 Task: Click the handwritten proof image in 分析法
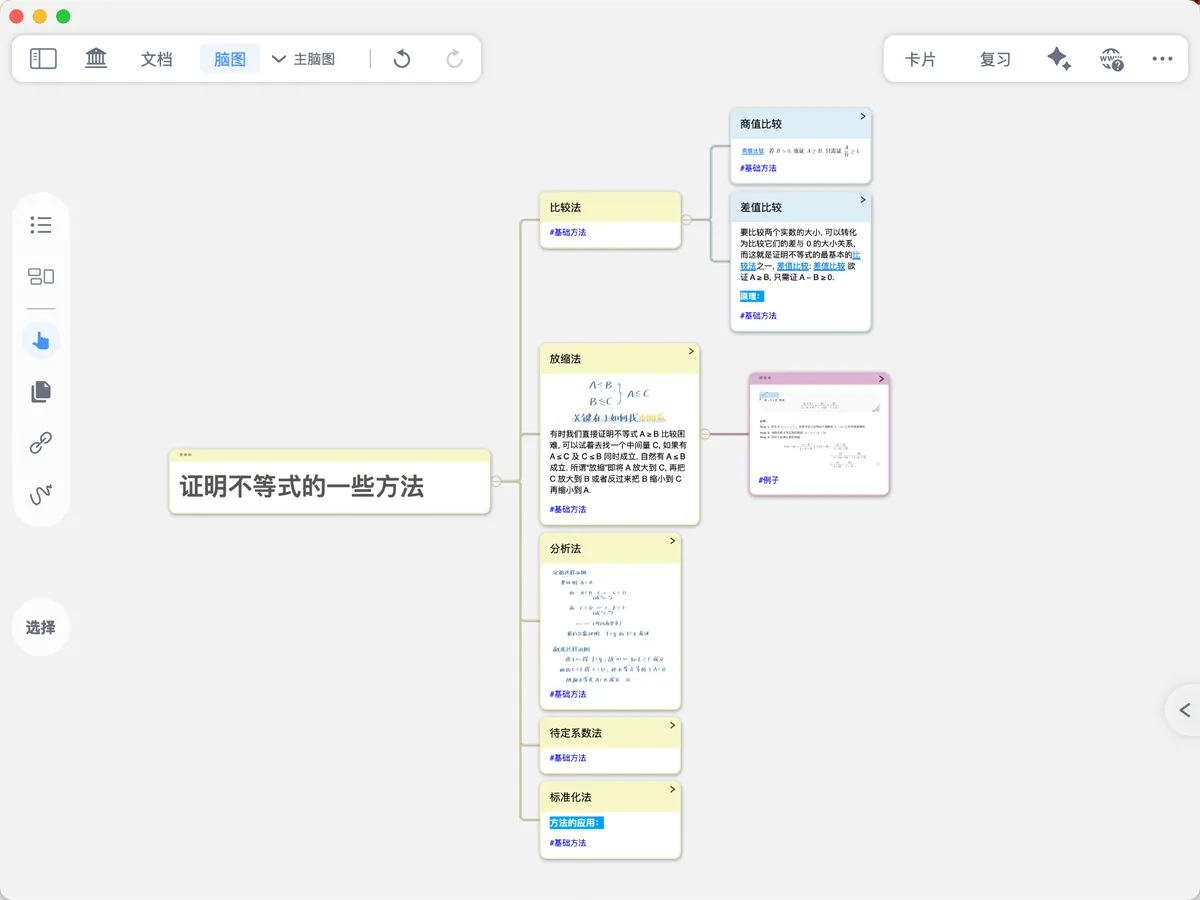610,625
